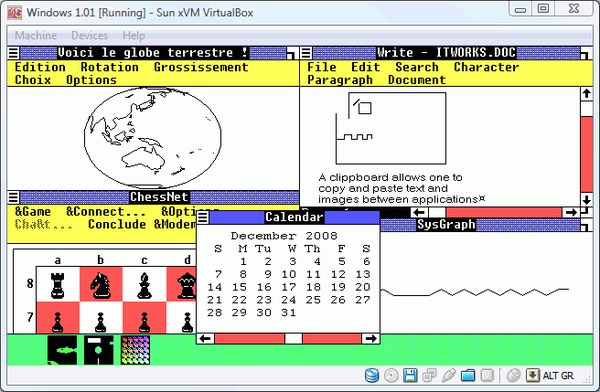This screenshot has width=600, height=392.
Task: Click the clipboard picture in Write document
Action: pyautogui.click(x=391, y=128)
